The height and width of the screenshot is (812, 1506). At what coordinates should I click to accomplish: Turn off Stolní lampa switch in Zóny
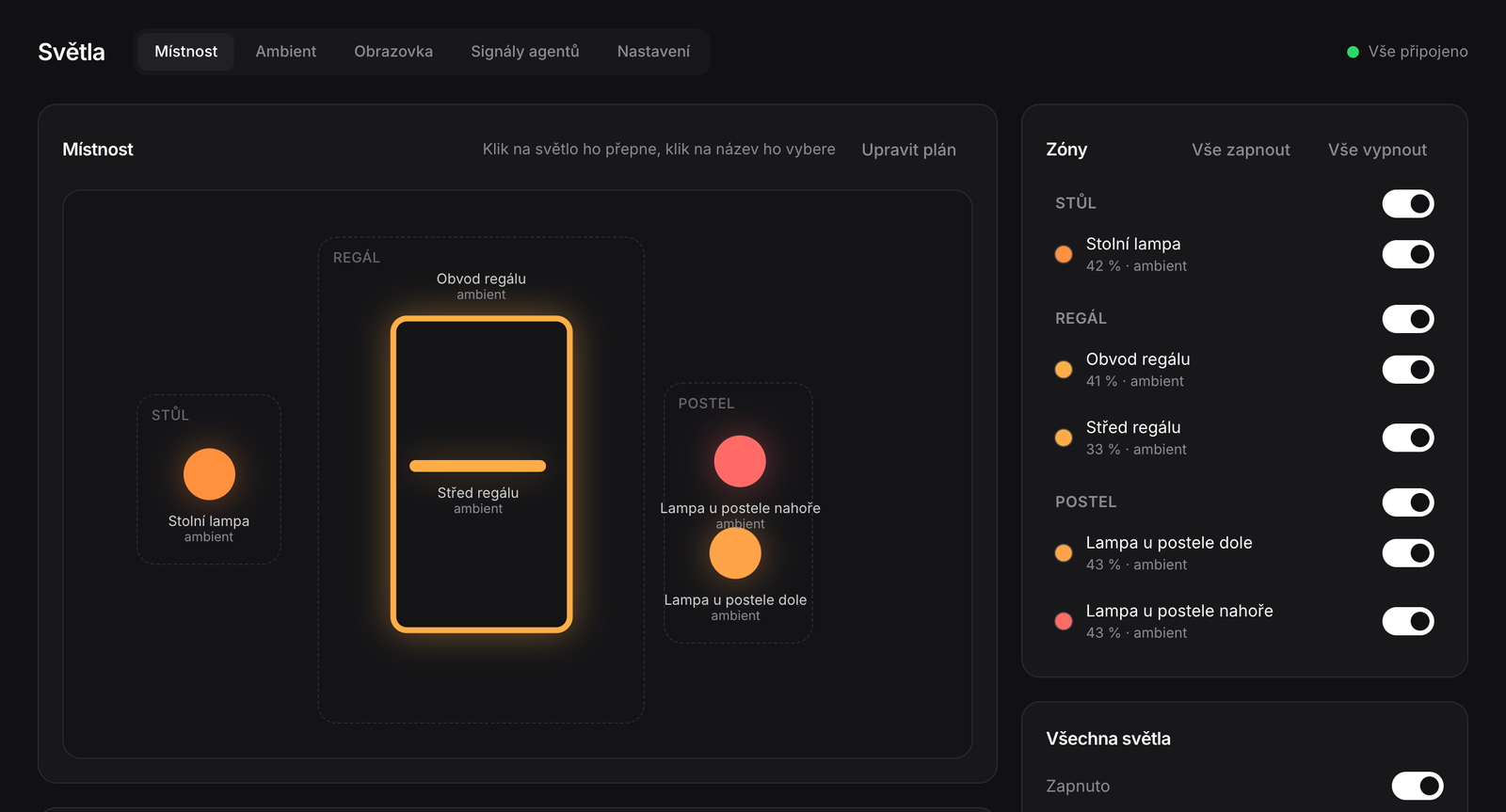(x=1408, y=254)
